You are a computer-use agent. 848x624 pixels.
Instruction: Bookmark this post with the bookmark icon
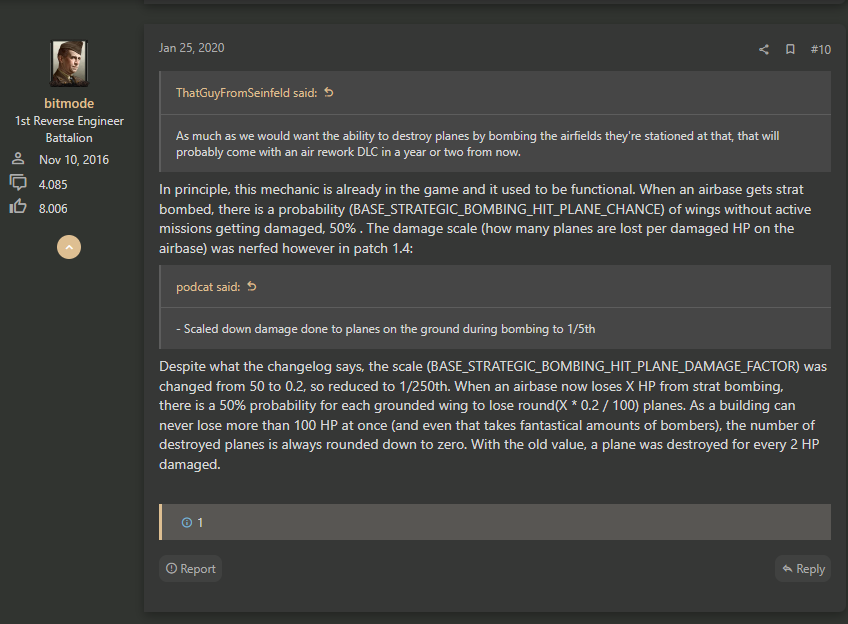coord(790,50)
